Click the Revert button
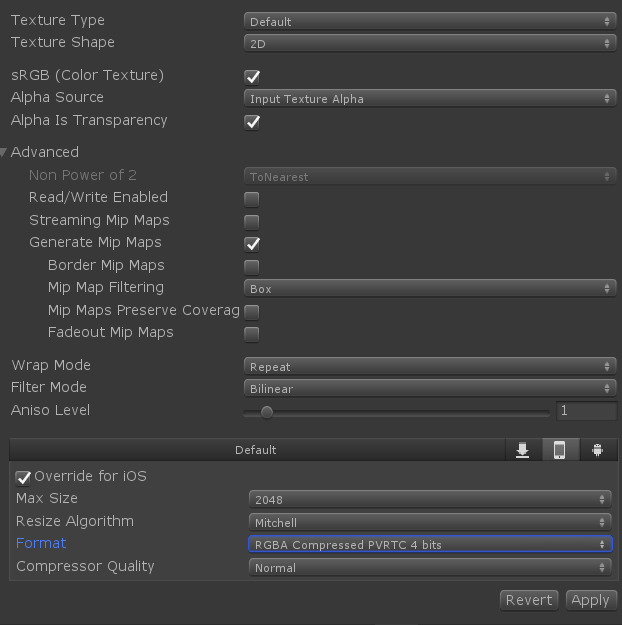Image resolution: width=622 pixels, height=625 pixels. (x=528, y=600)
